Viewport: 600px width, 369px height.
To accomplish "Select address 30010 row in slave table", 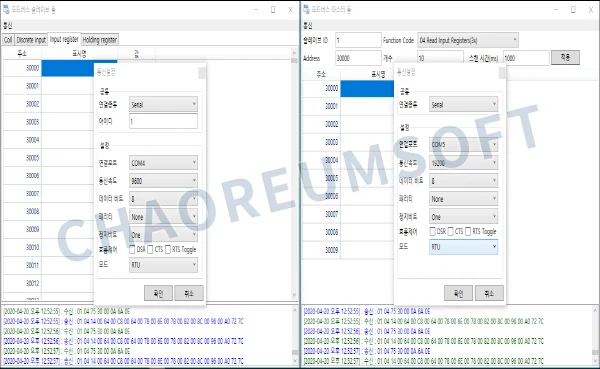I will tap(48, 247).
